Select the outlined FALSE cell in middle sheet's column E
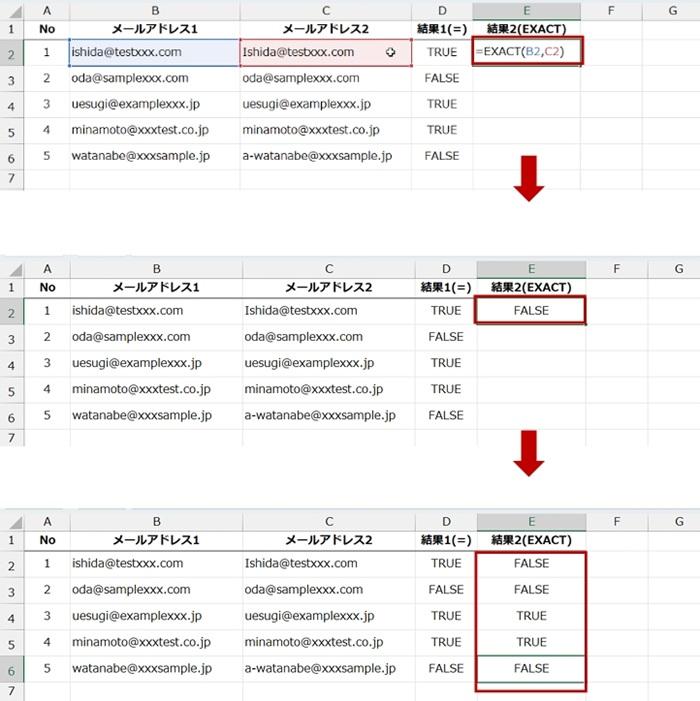The width and height of the screenshot is (700, 701). [530, 311]
